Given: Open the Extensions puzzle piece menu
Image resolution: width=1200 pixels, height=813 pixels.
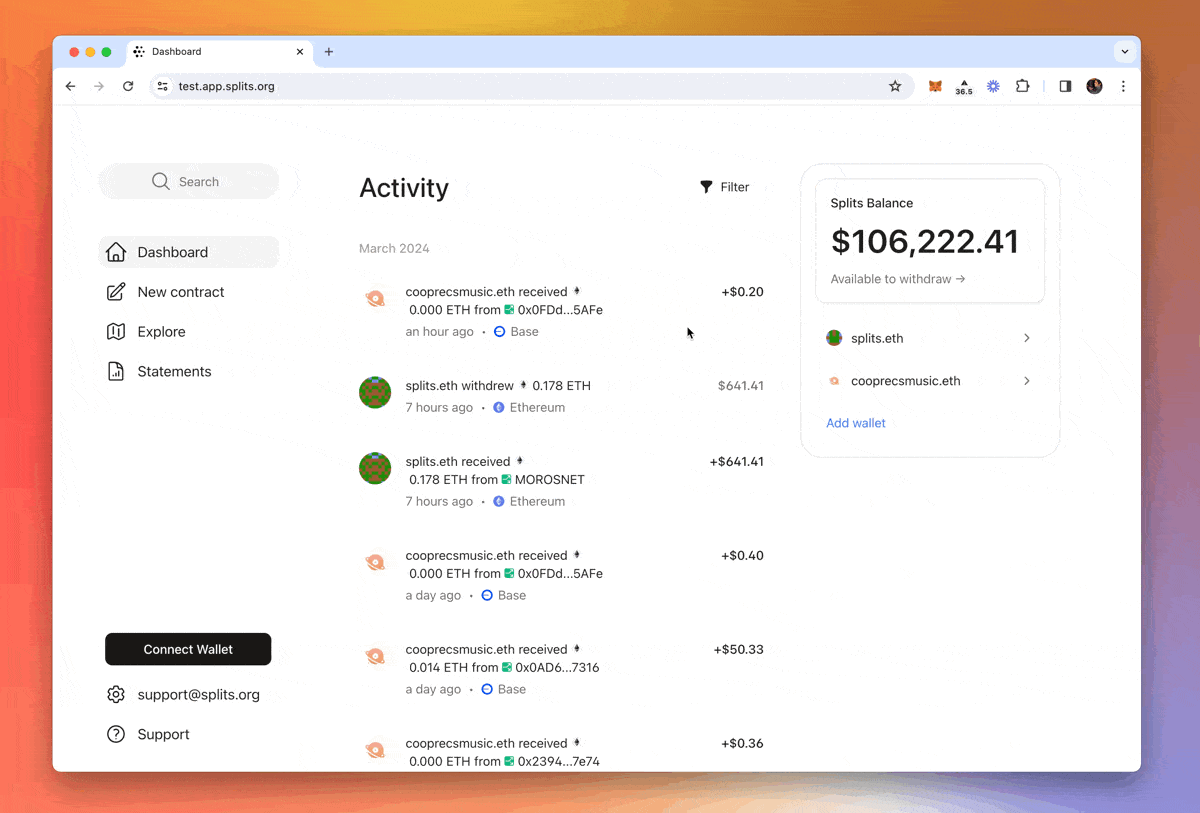Looking at the screenshot, I should click(x=1022, y=86).
